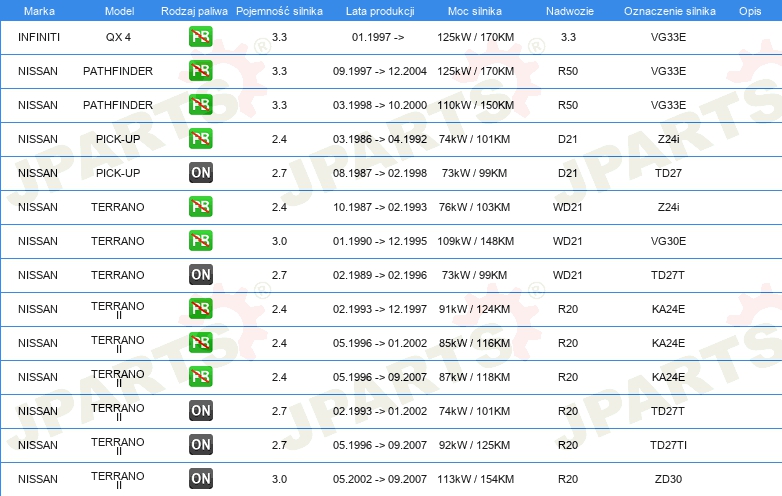Click ON diesel icon in TERRANO TD27T WD21 row
This screenshot has height=496, width=782.
[200, 275]
